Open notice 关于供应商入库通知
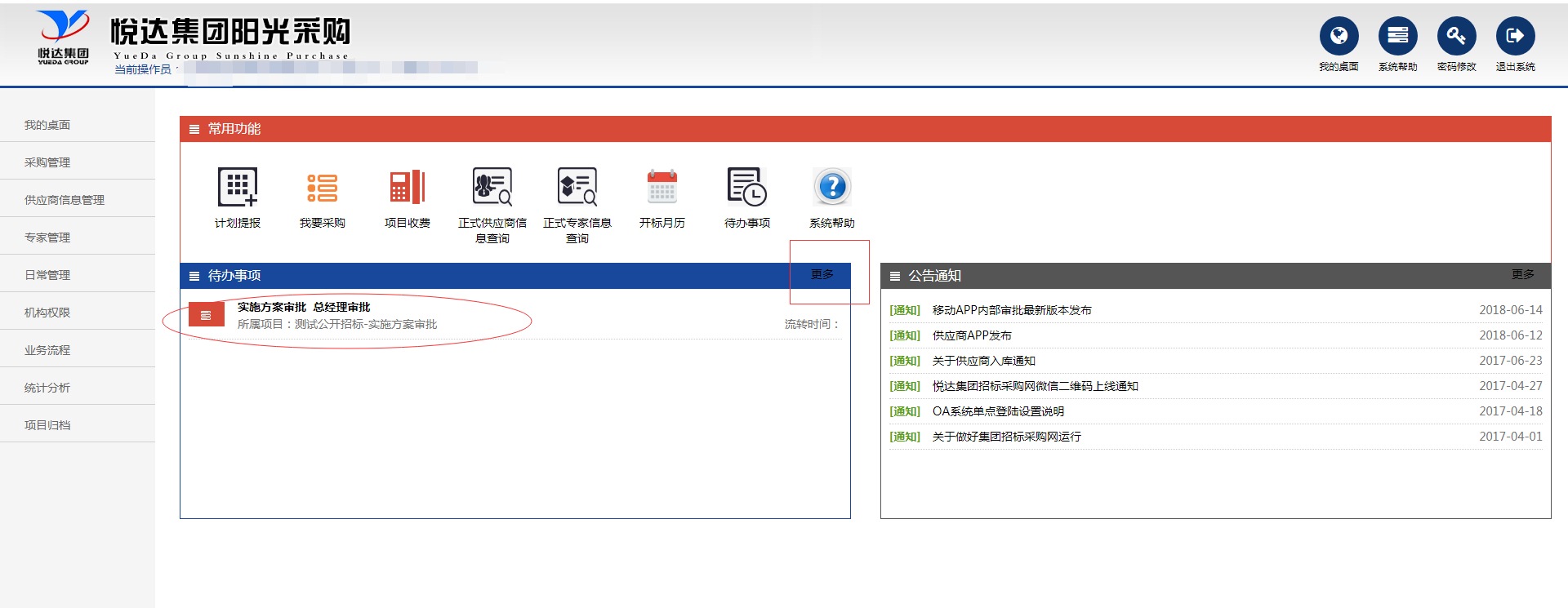Screen dimensions: 1568x608 pyautogui.click(x=984, y=361)
